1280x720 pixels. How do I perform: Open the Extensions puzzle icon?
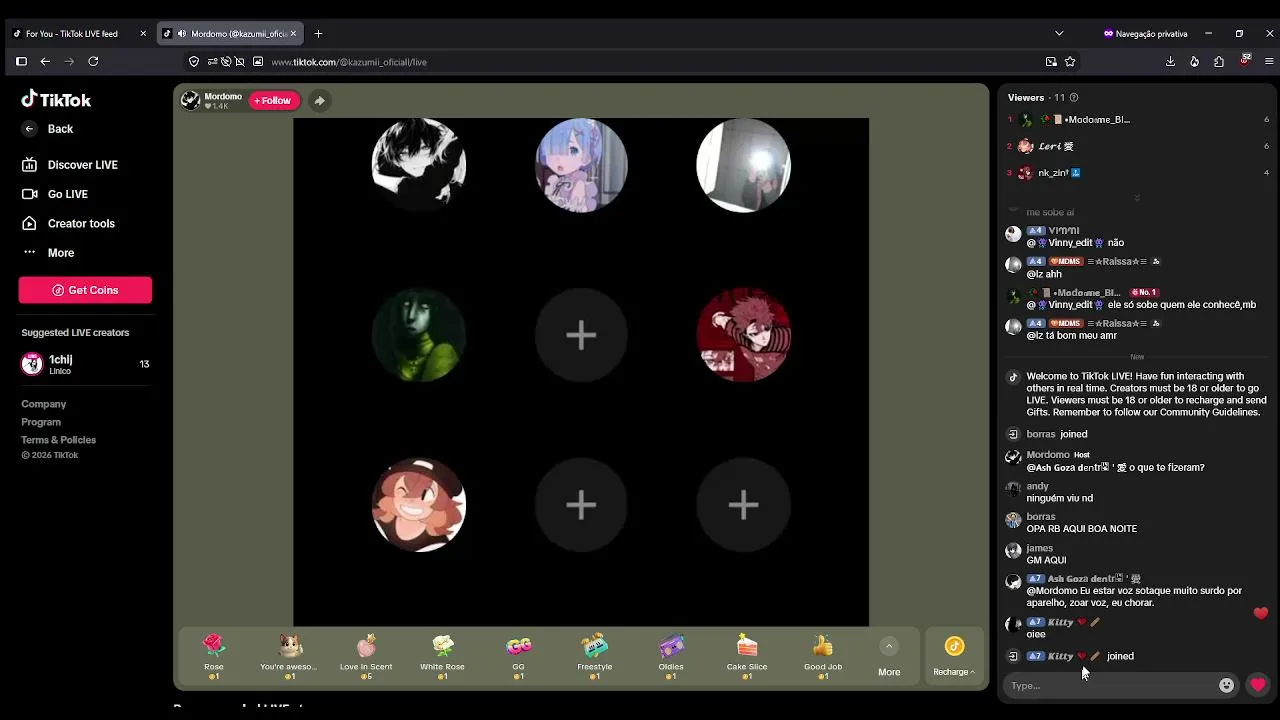click(x=1219, y=61)
